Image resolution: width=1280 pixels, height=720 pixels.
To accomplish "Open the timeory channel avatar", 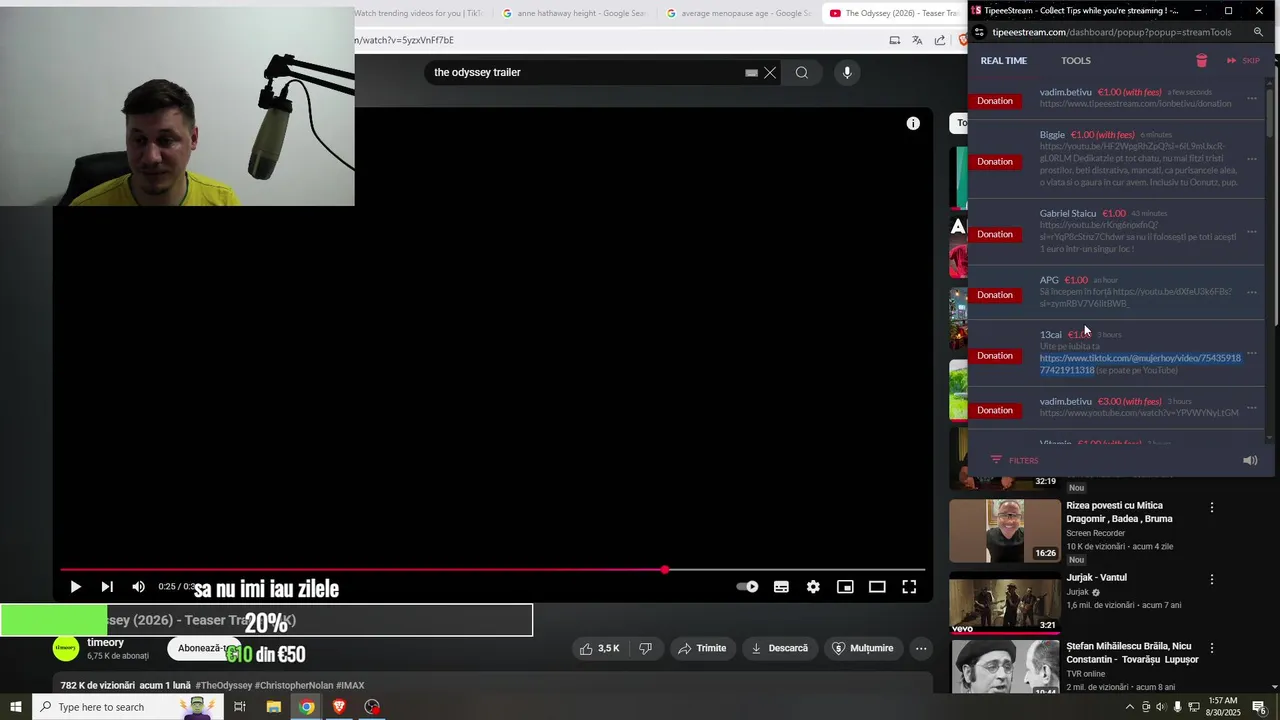I will click(66, 648).
